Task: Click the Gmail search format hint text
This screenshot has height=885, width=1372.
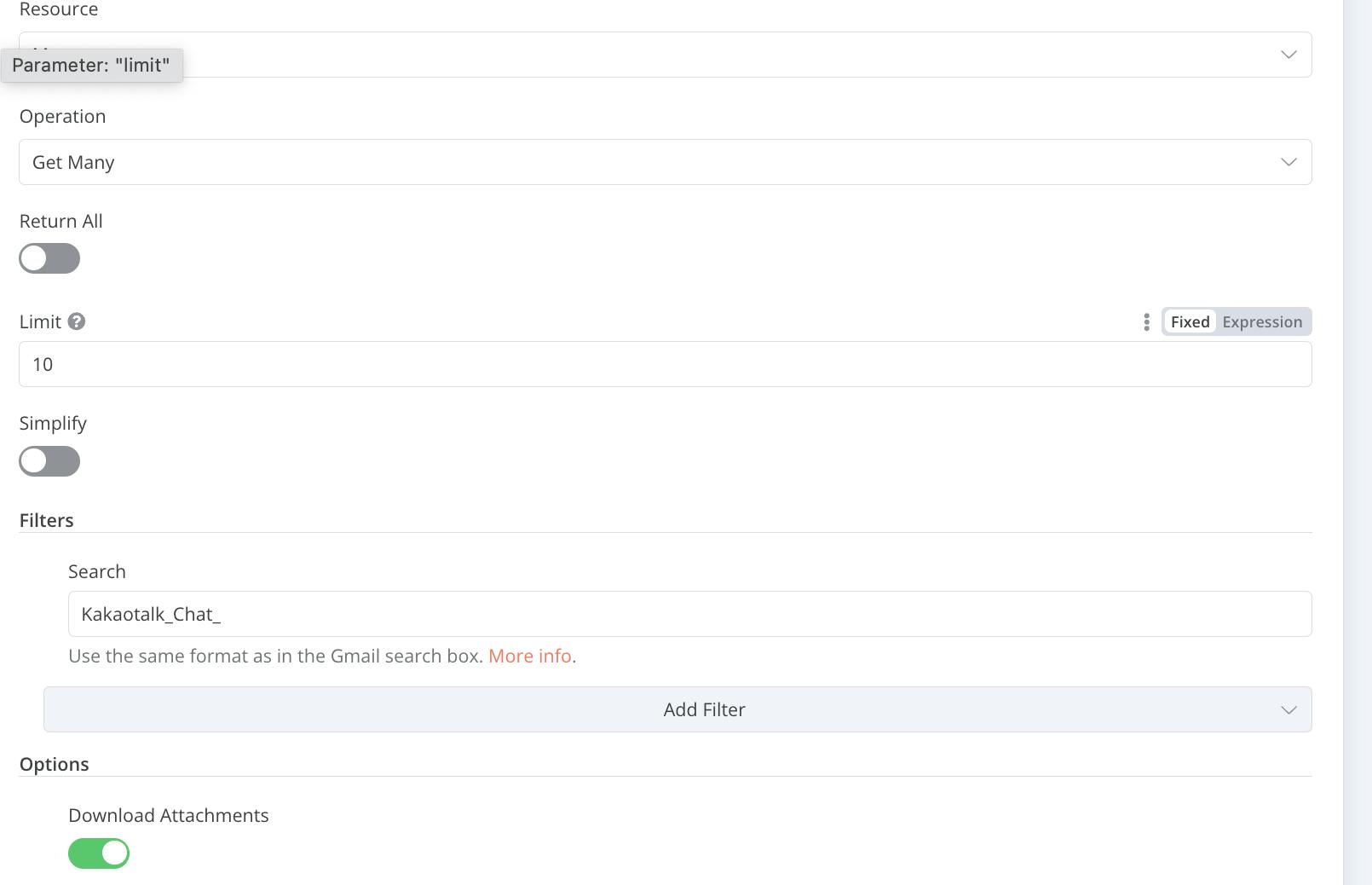Action: click(275, 656)
